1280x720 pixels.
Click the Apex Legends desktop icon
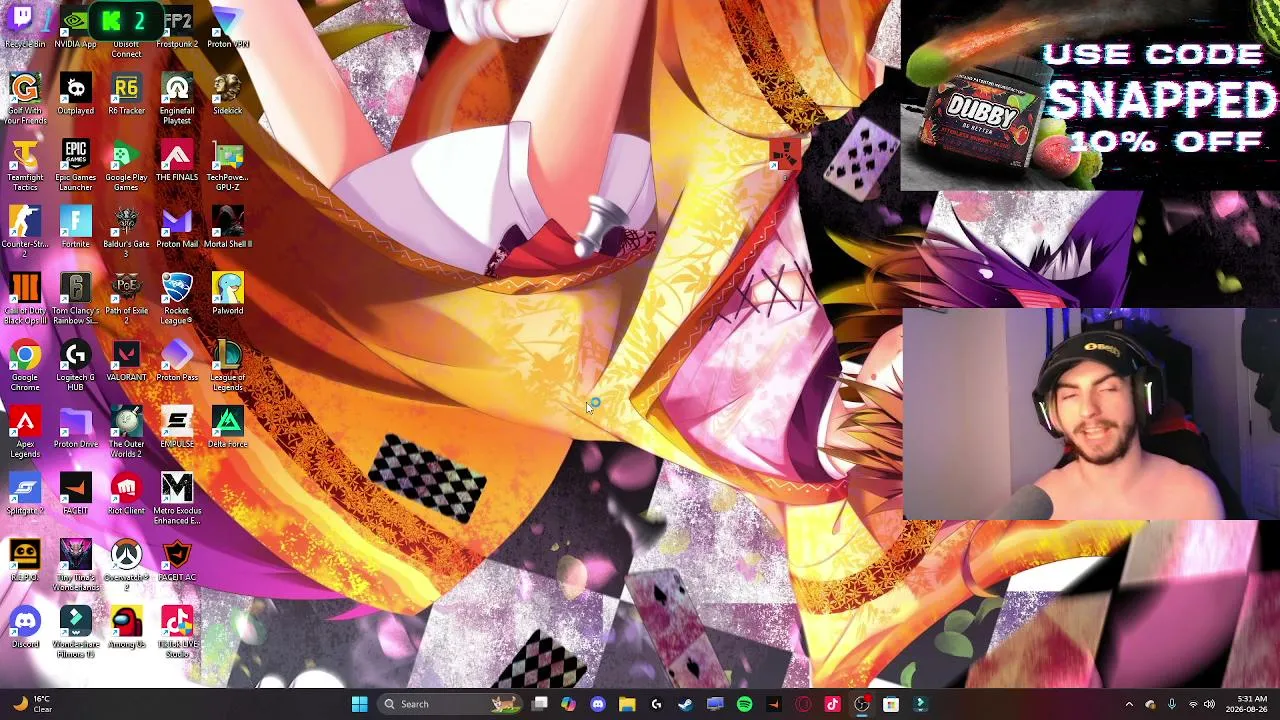25,433
